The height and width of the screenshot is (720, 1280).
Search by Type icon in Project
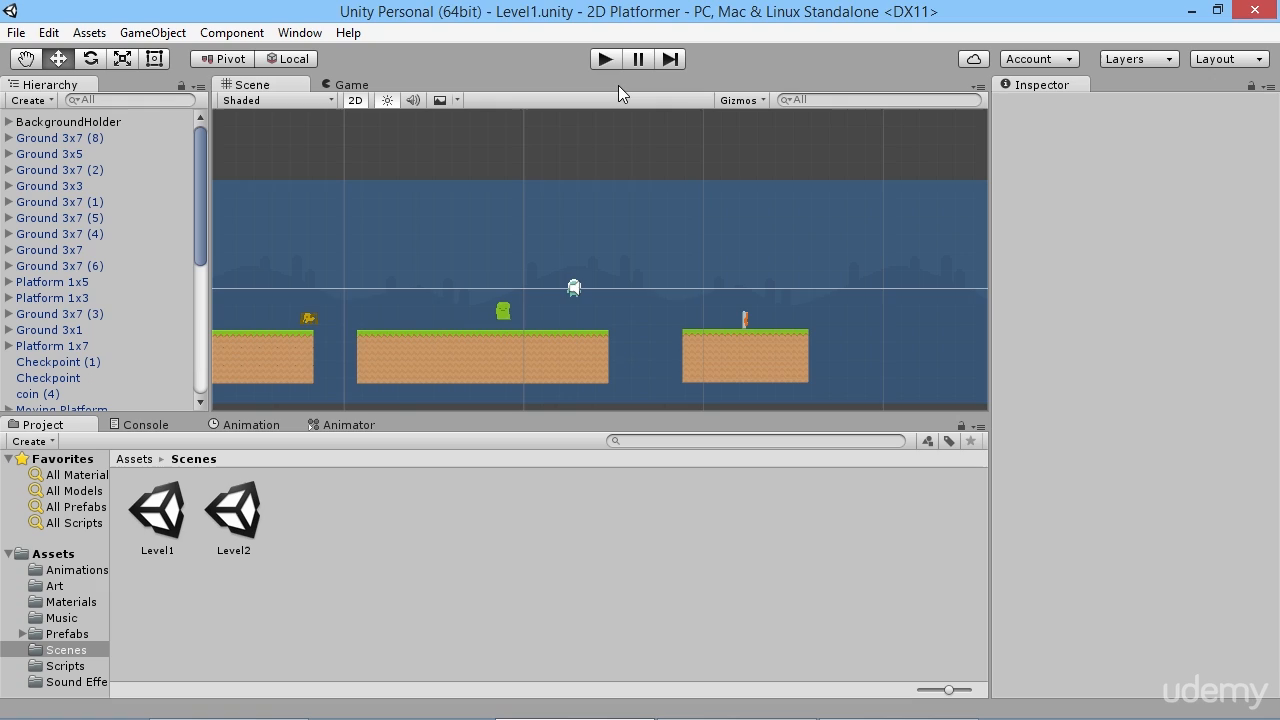click(928, 441)
